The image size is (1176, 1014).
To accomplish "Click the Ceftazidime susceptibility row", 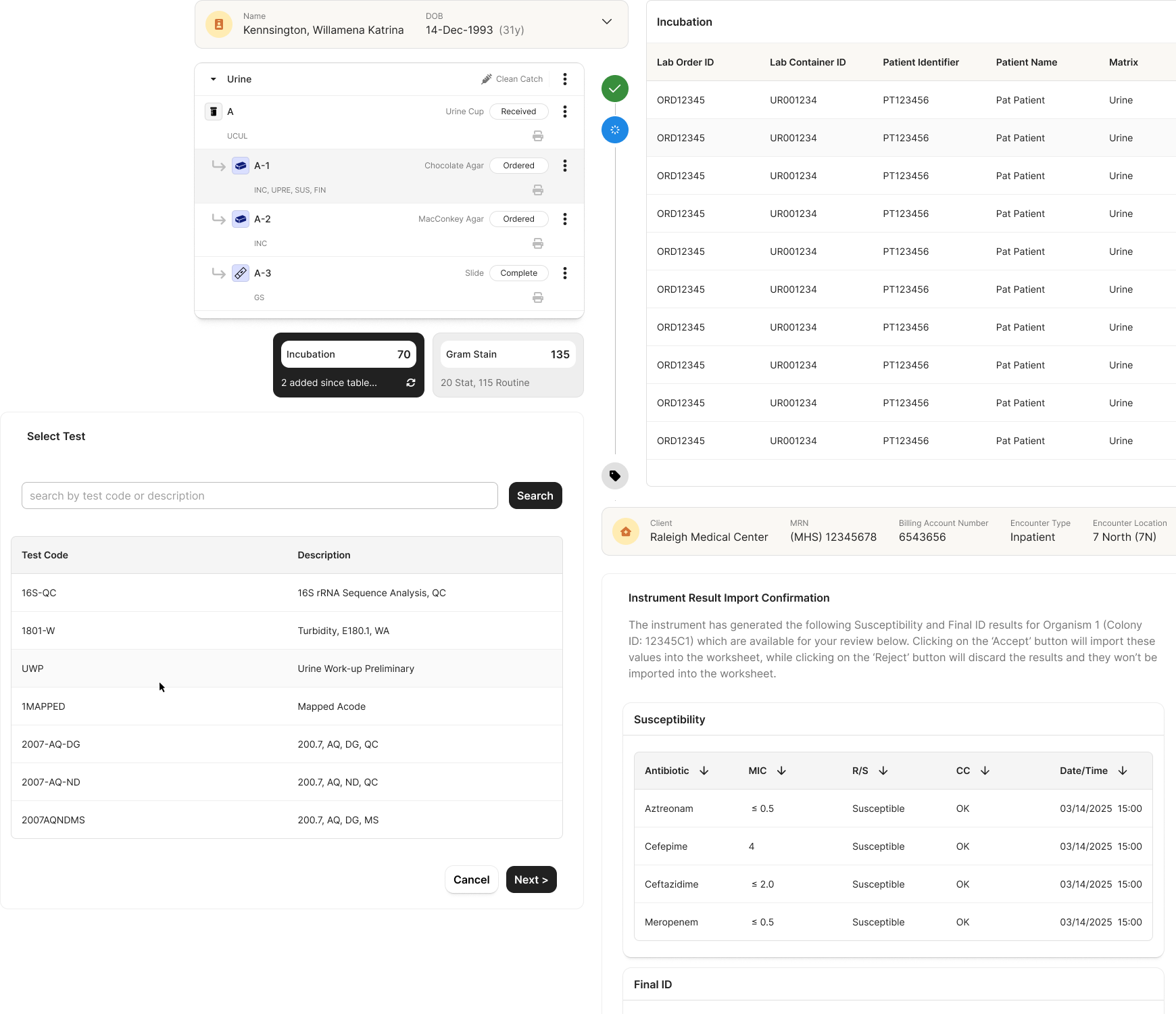I will (893, 884).
